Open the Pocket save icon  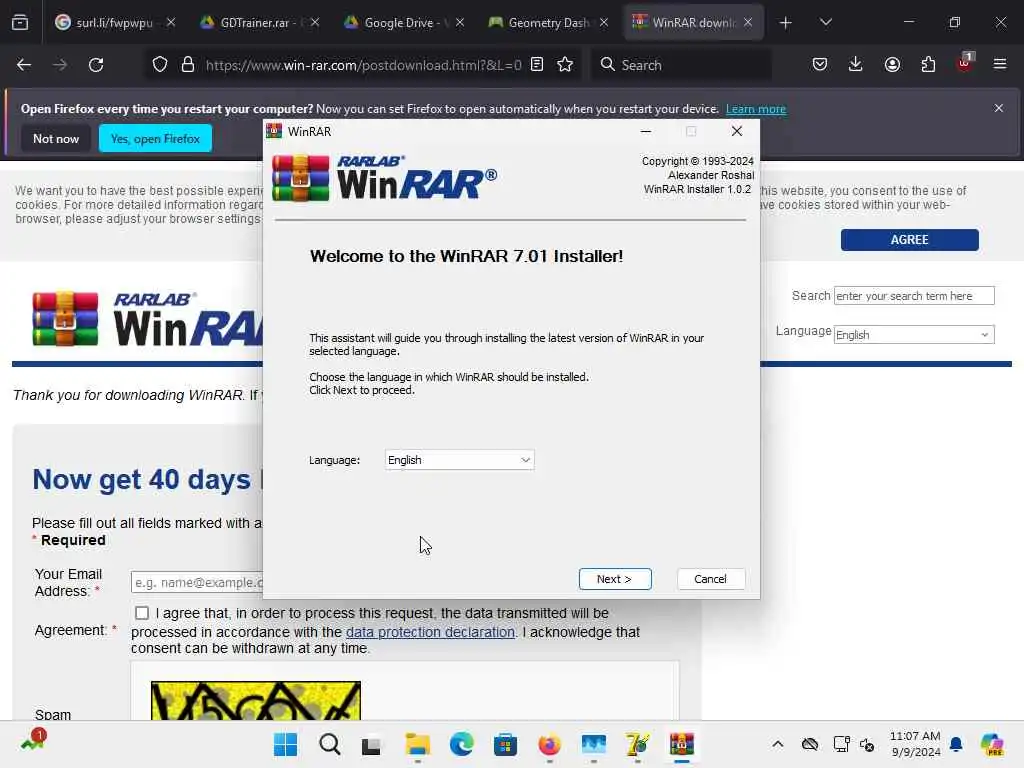tap(820, 65)
